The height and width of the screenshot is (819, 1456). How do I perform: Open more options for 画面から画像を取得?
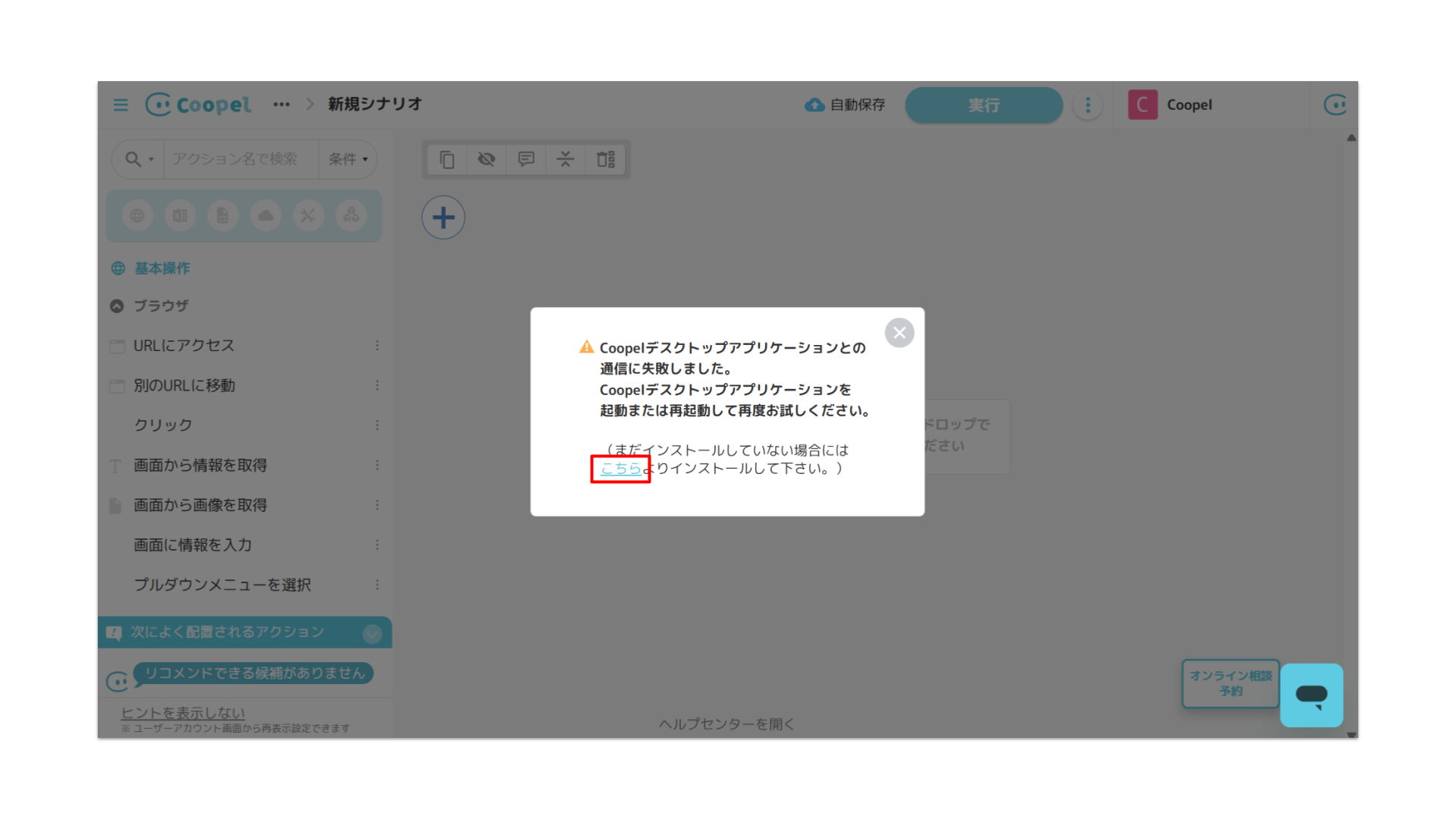point(377,505)
